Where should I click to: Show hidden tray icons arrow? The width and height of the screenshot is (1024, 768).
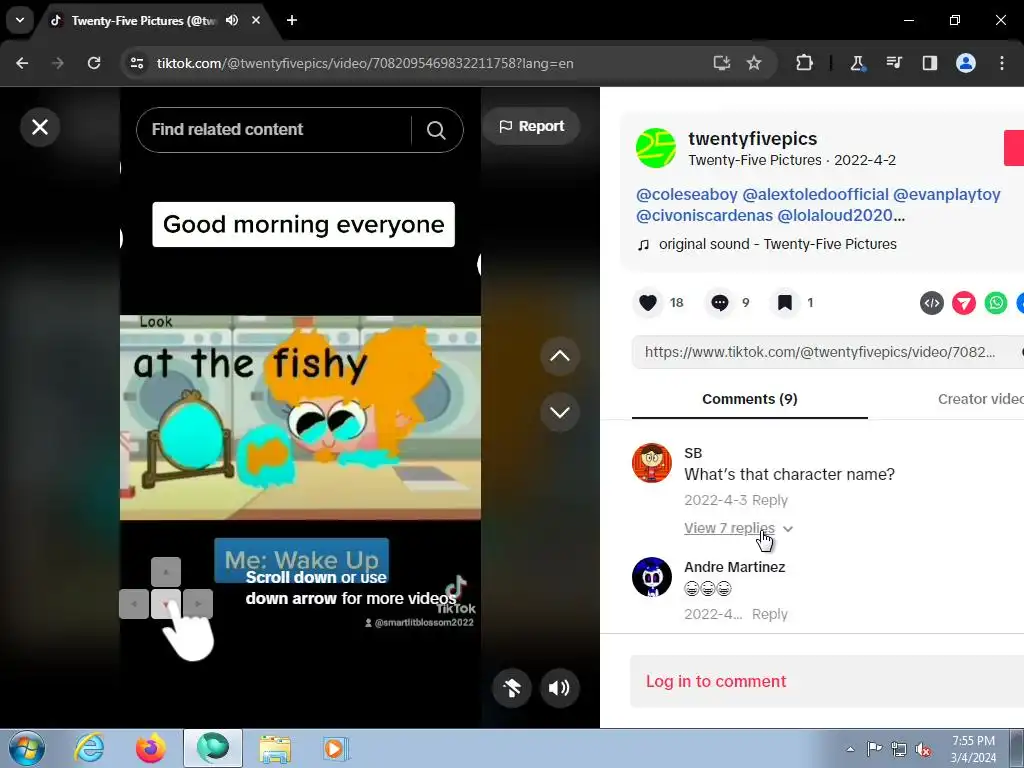coord(850,749)
